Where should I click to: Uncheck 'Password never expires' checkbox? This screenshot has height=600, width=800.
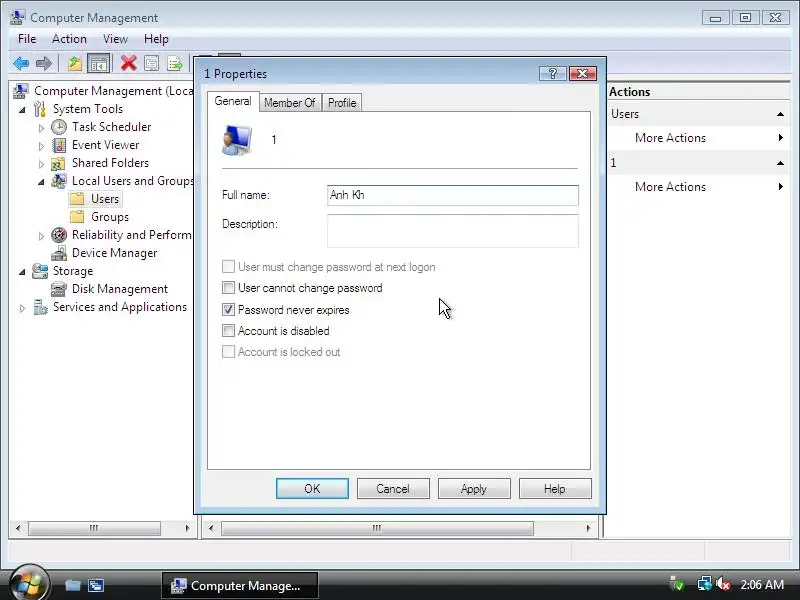tap(228, 310)
